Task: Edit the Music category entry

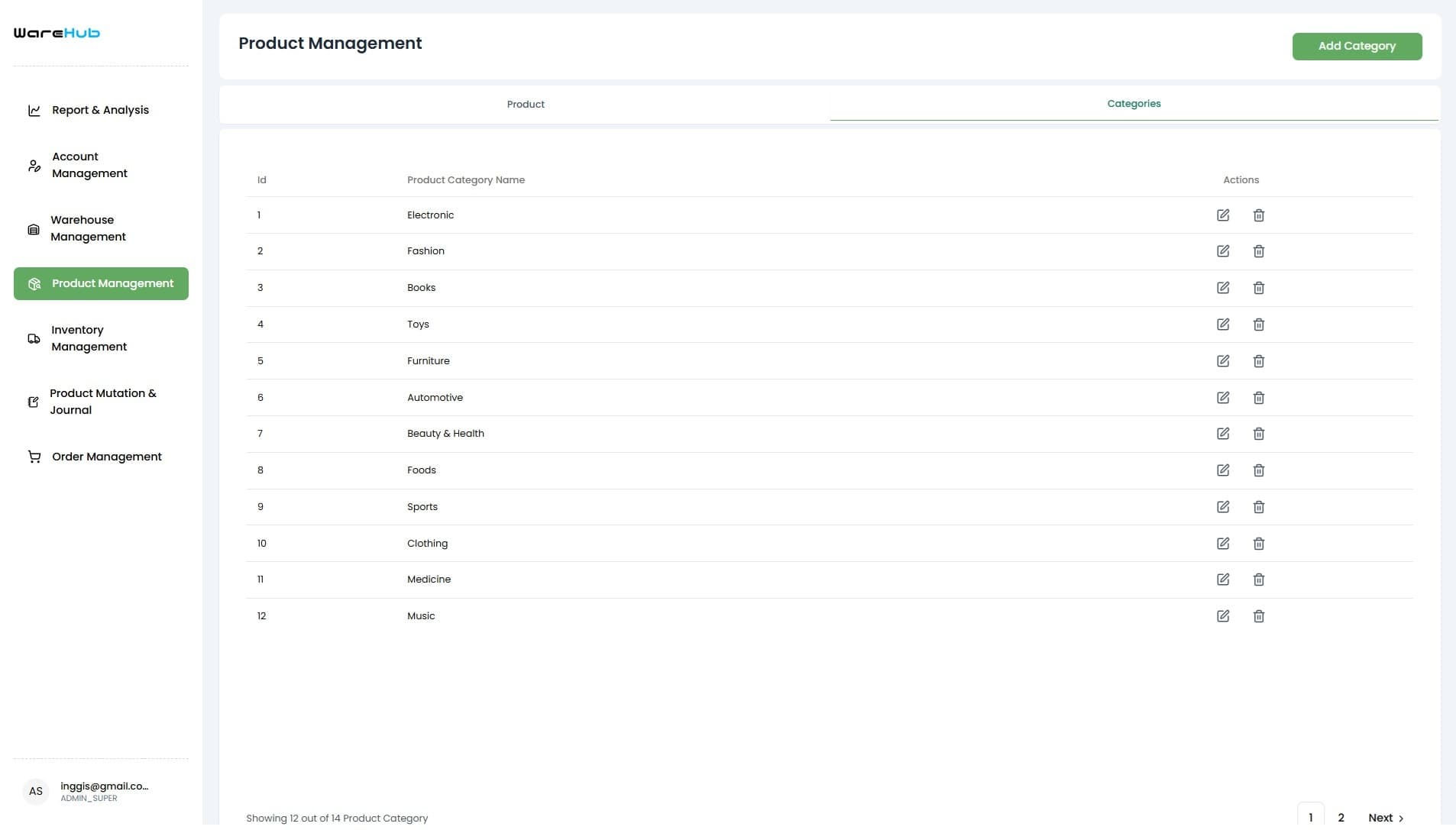Action: coord(1224,616)
